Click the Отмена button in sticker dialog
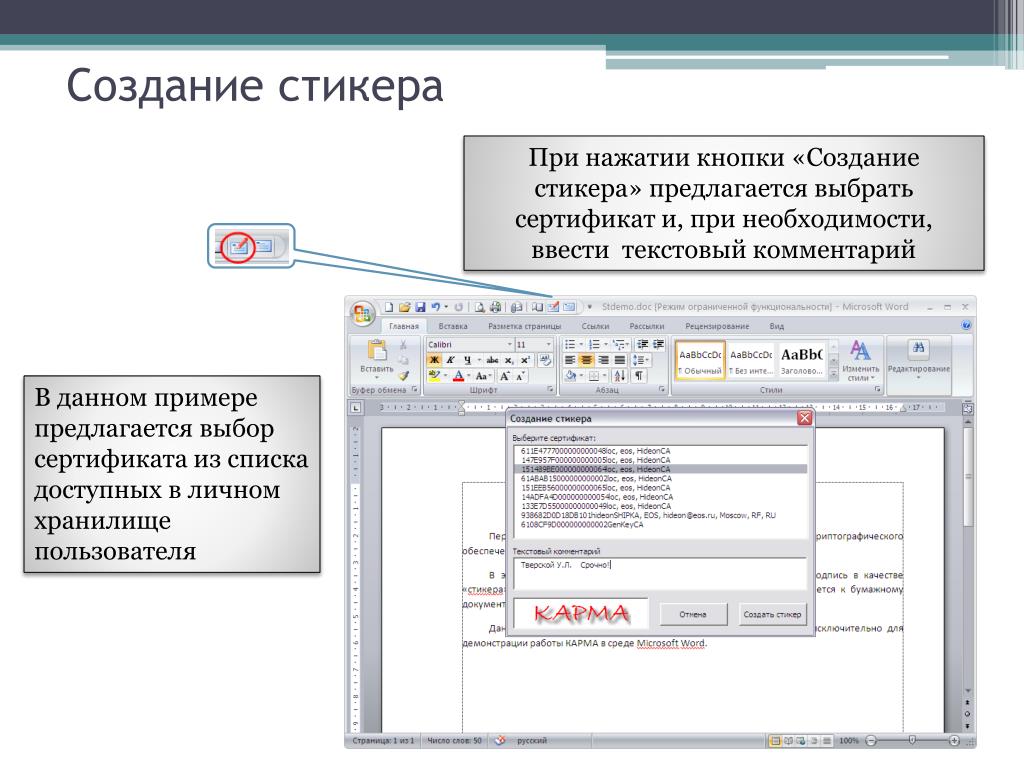 (x=692, y=614)
